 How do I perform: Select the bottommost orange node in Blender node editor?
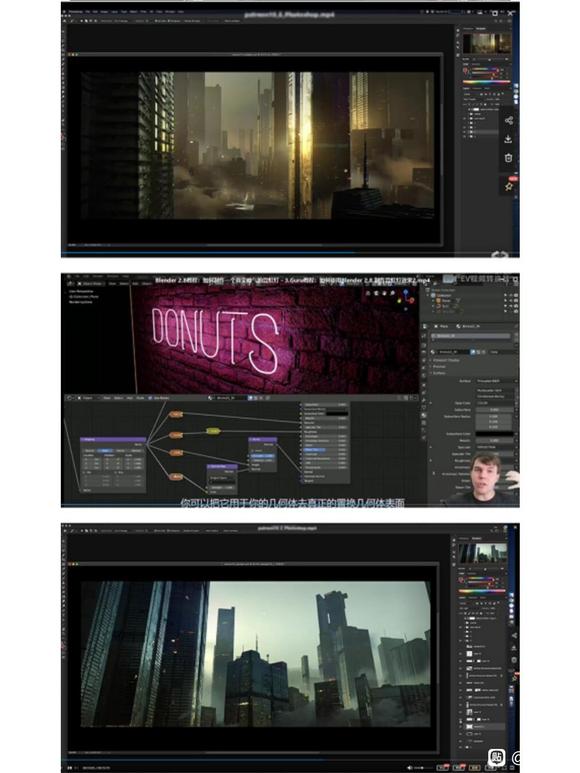[176, 476]
